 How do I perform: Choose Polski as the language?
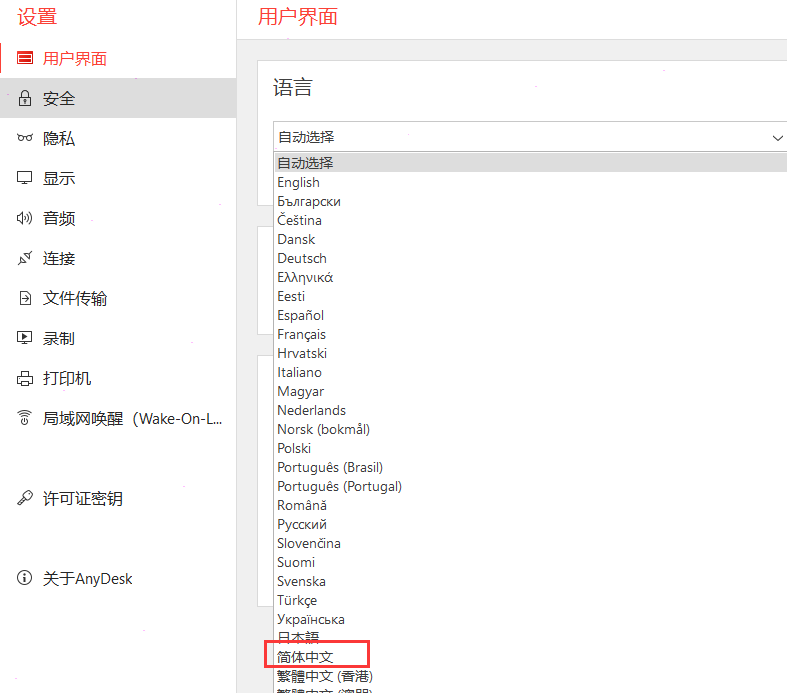point(531,448)
